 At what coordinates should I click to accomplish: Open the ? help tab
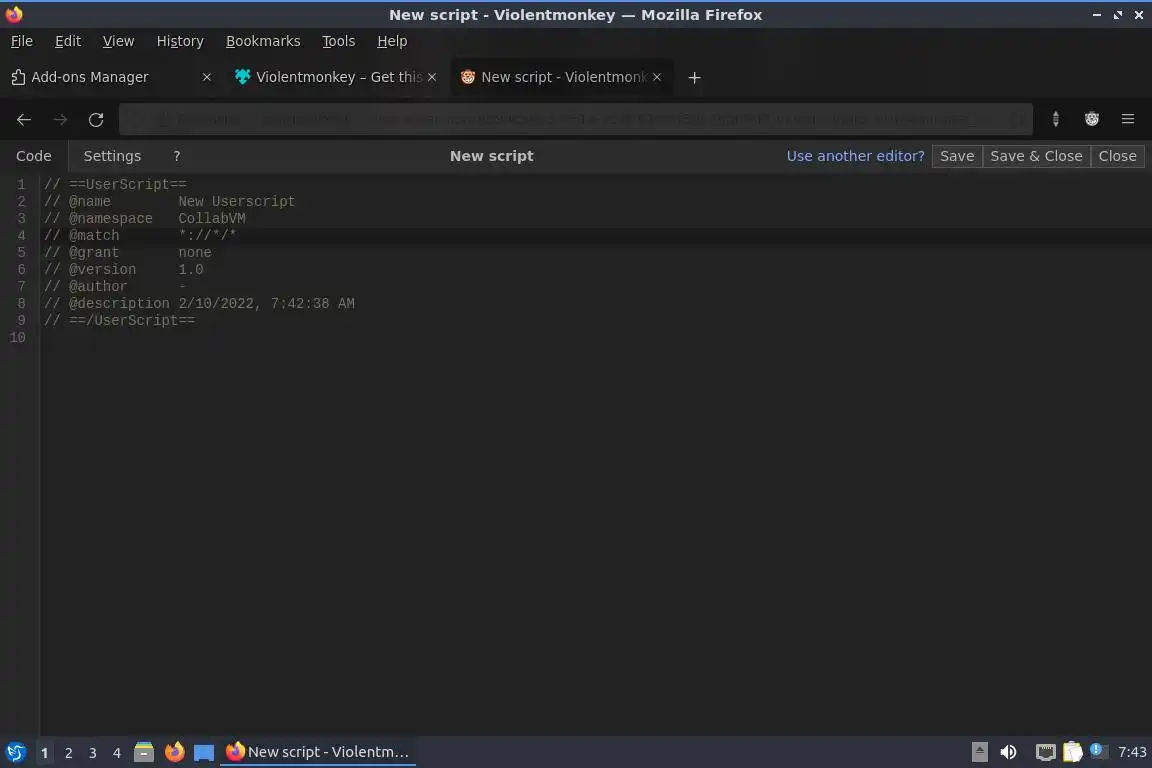tap(176, 156)
